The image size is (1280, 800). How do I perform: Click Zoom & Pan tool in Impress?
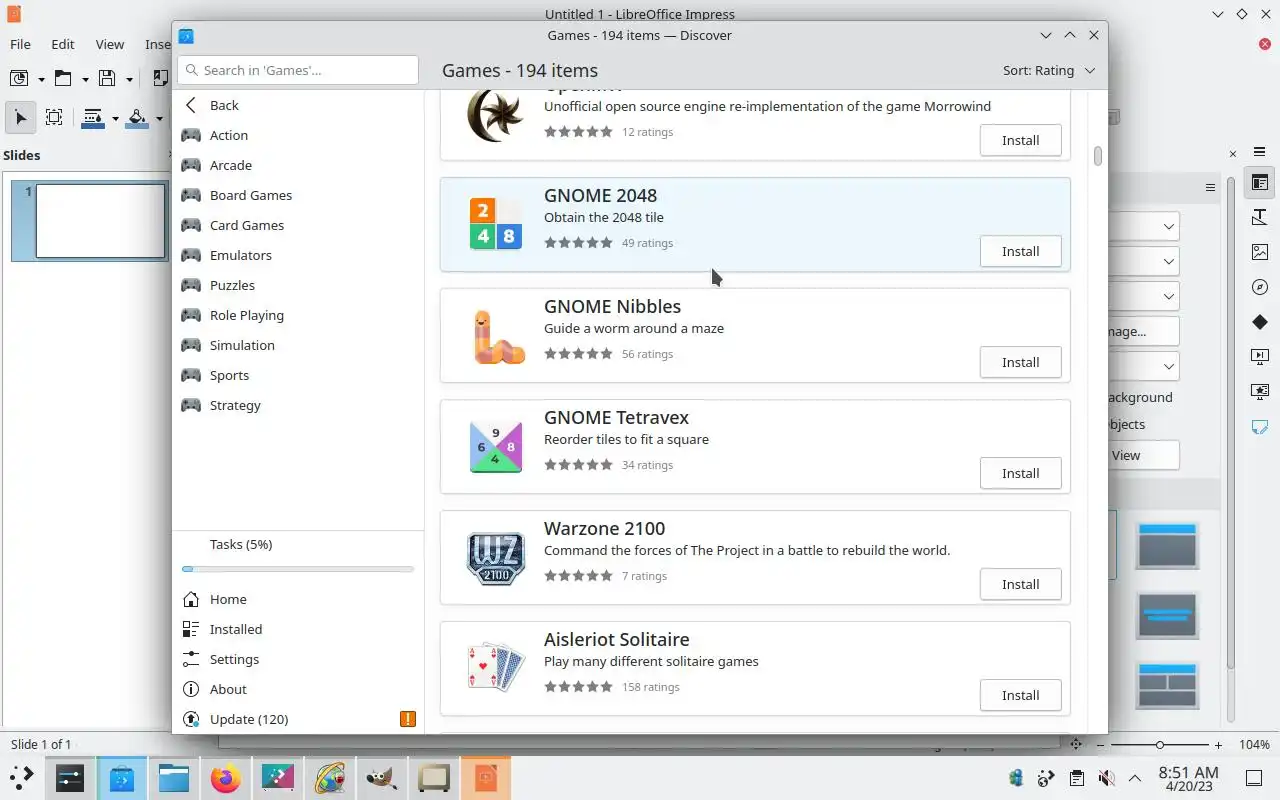54,117
